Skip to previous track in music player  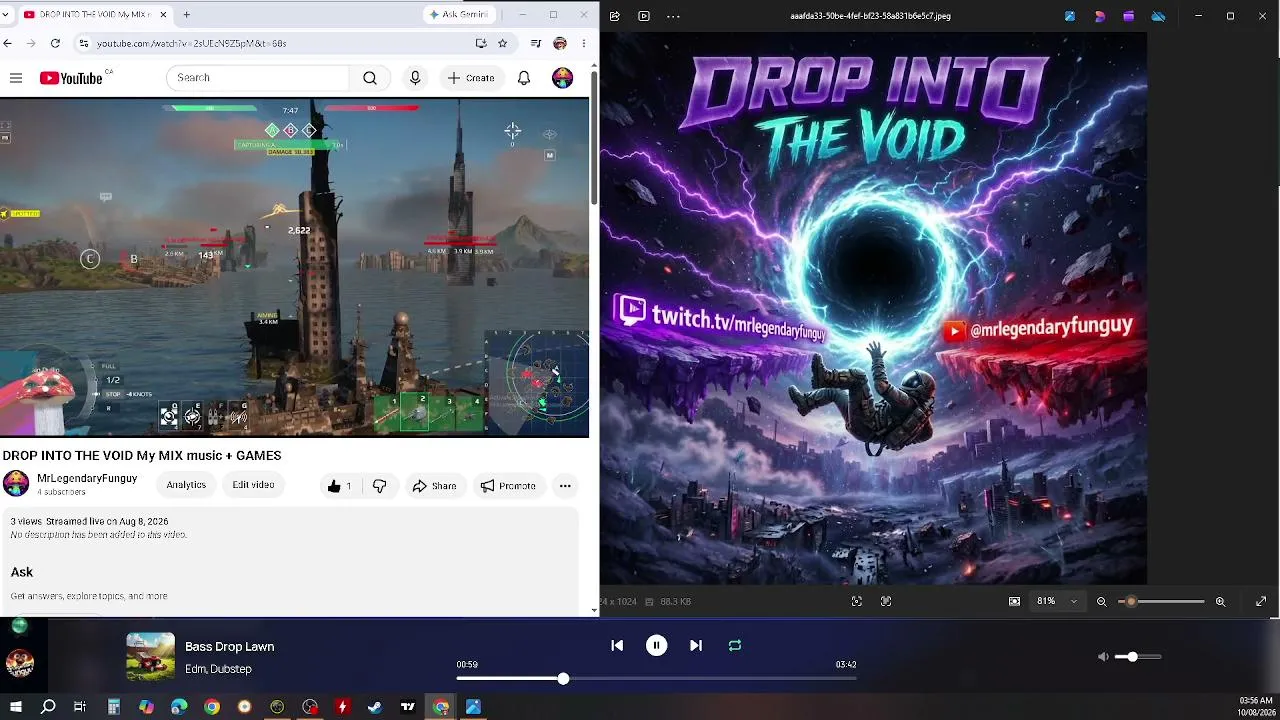[617, 646]
